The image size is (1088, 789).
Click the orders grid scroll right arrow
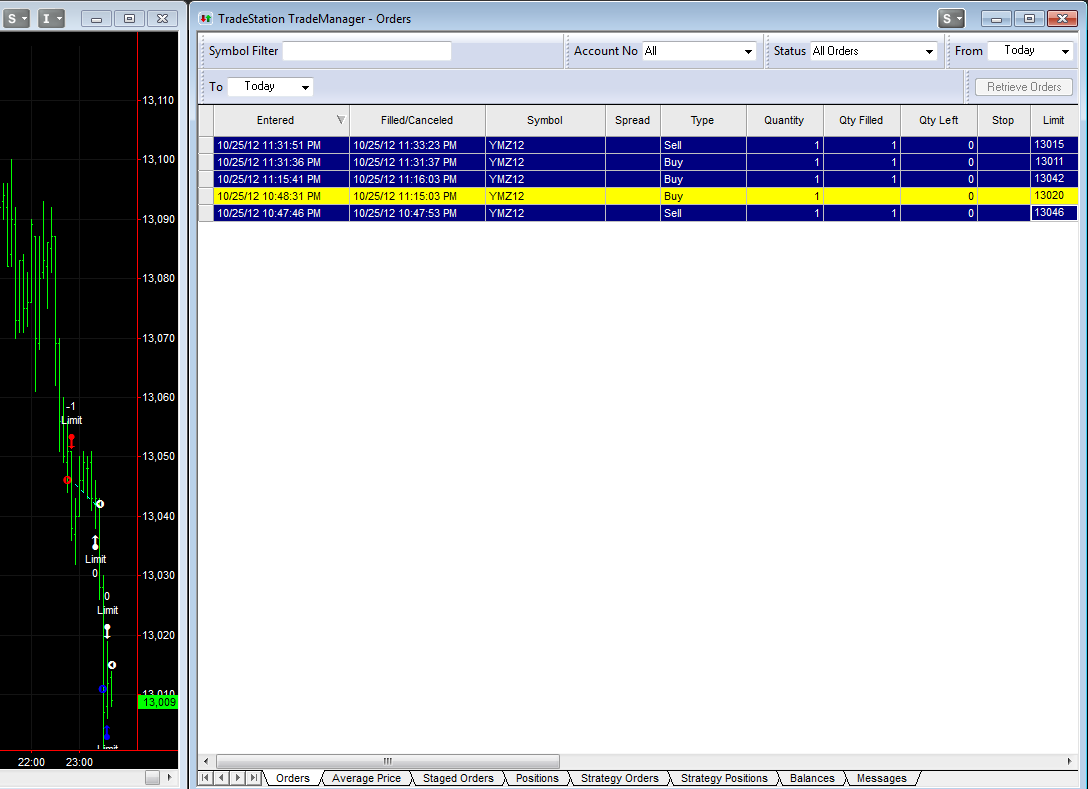tap(1069, 761)
